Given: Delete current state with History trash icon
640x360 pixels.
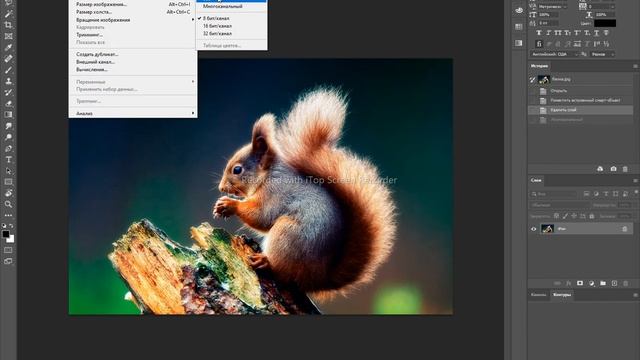Looking at the screenshot, I should (625, 169).
